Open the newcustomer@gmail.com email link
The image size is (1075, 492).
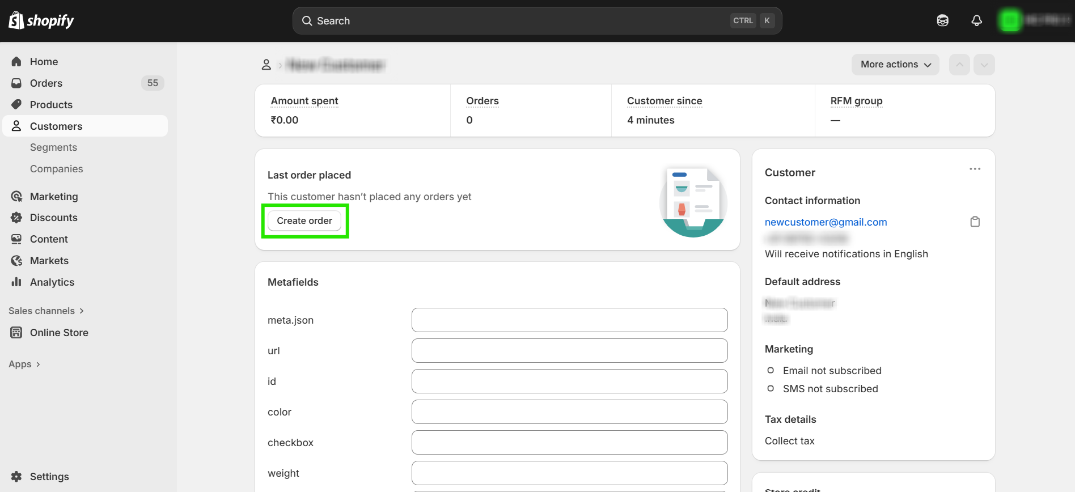coord(826,222)
